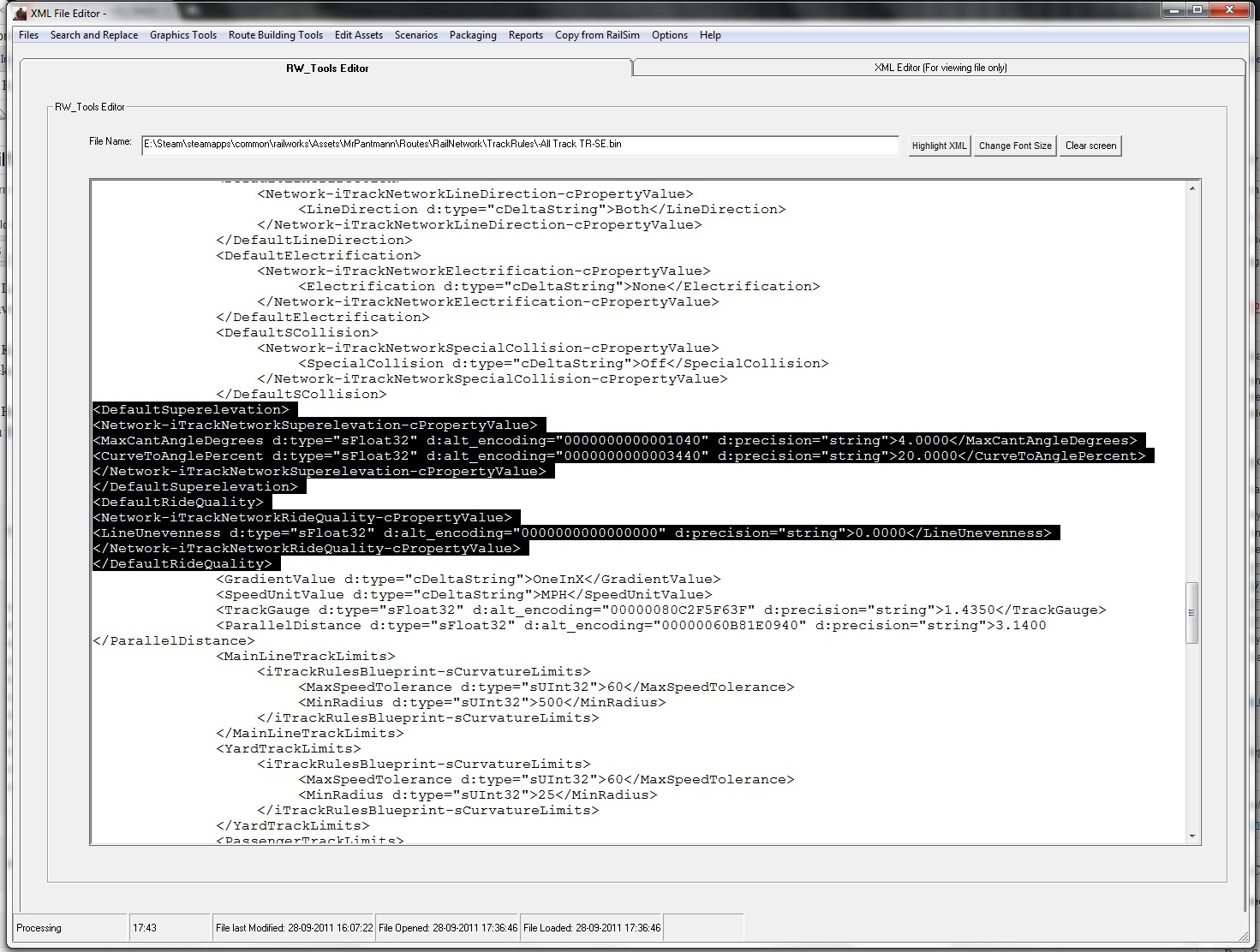Open the Help menu
The image size is (1260, 952).
coord(710,35)
